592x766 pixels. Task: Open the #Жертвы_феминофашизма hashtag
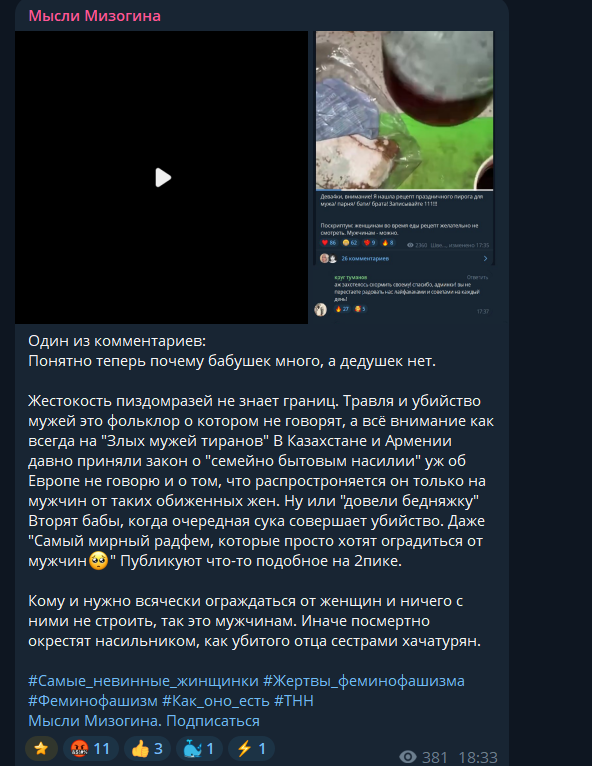coord(364,681)
